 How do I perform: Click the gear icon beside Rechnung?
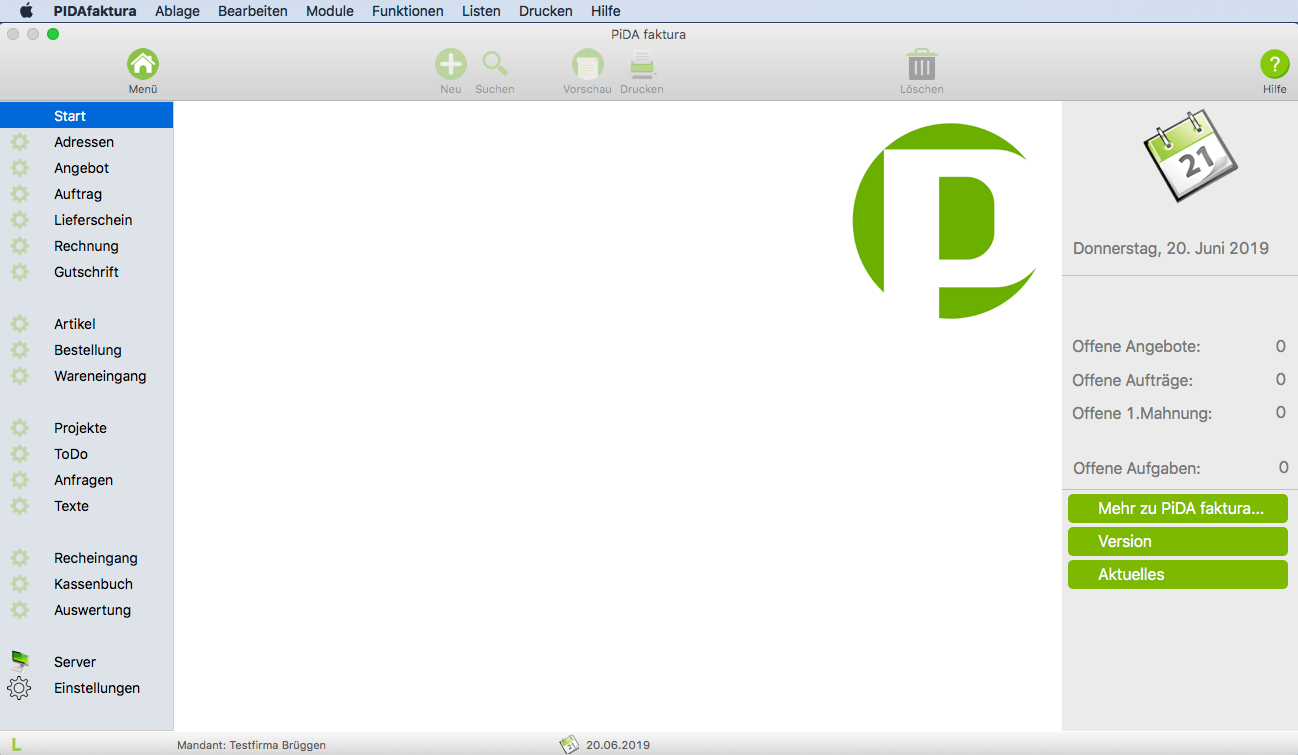(x=19, y=246)
